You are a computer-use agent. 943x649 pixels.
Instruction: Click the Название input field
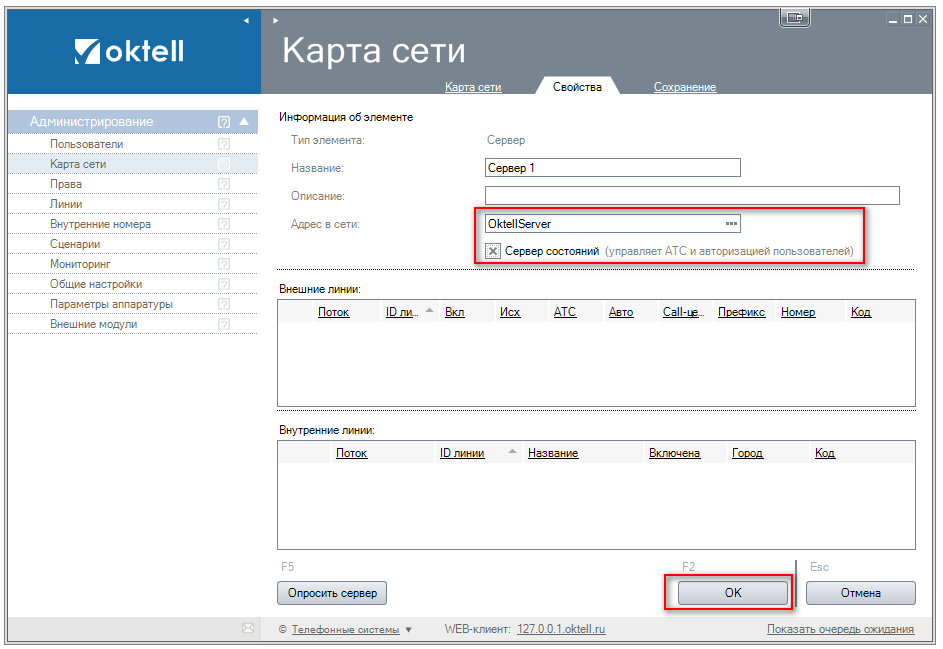(x=612, y=168)
